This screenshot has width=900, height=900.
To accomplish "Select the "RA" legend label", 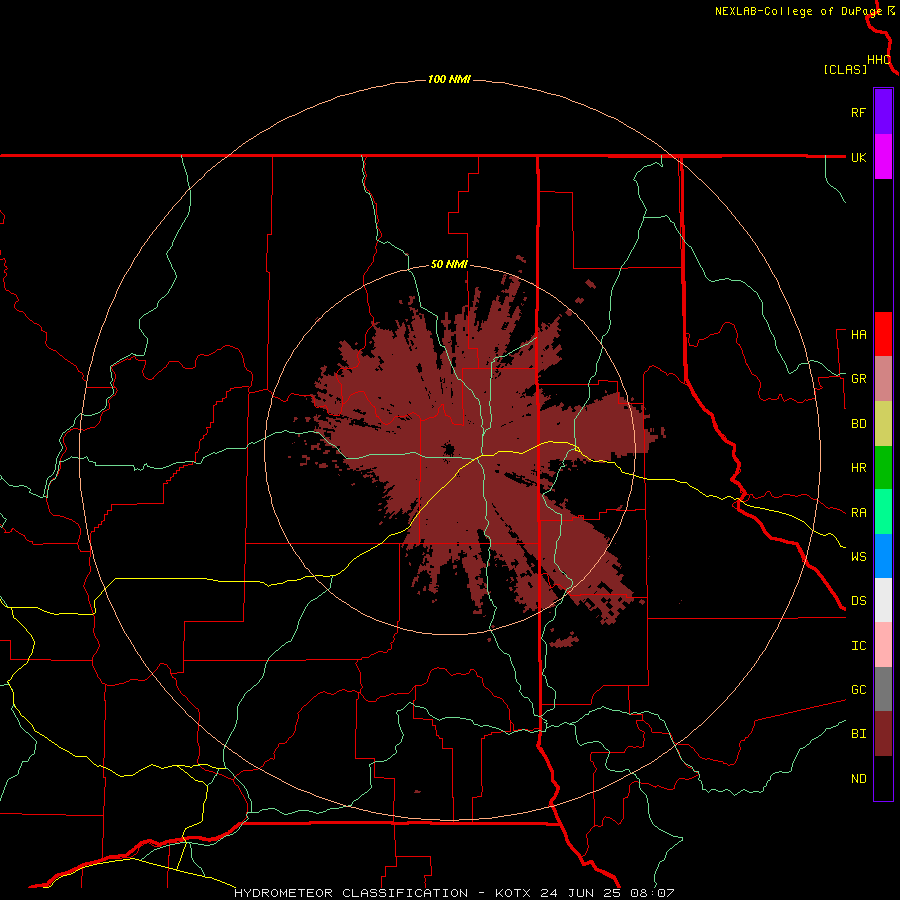I will click(858, 513).
